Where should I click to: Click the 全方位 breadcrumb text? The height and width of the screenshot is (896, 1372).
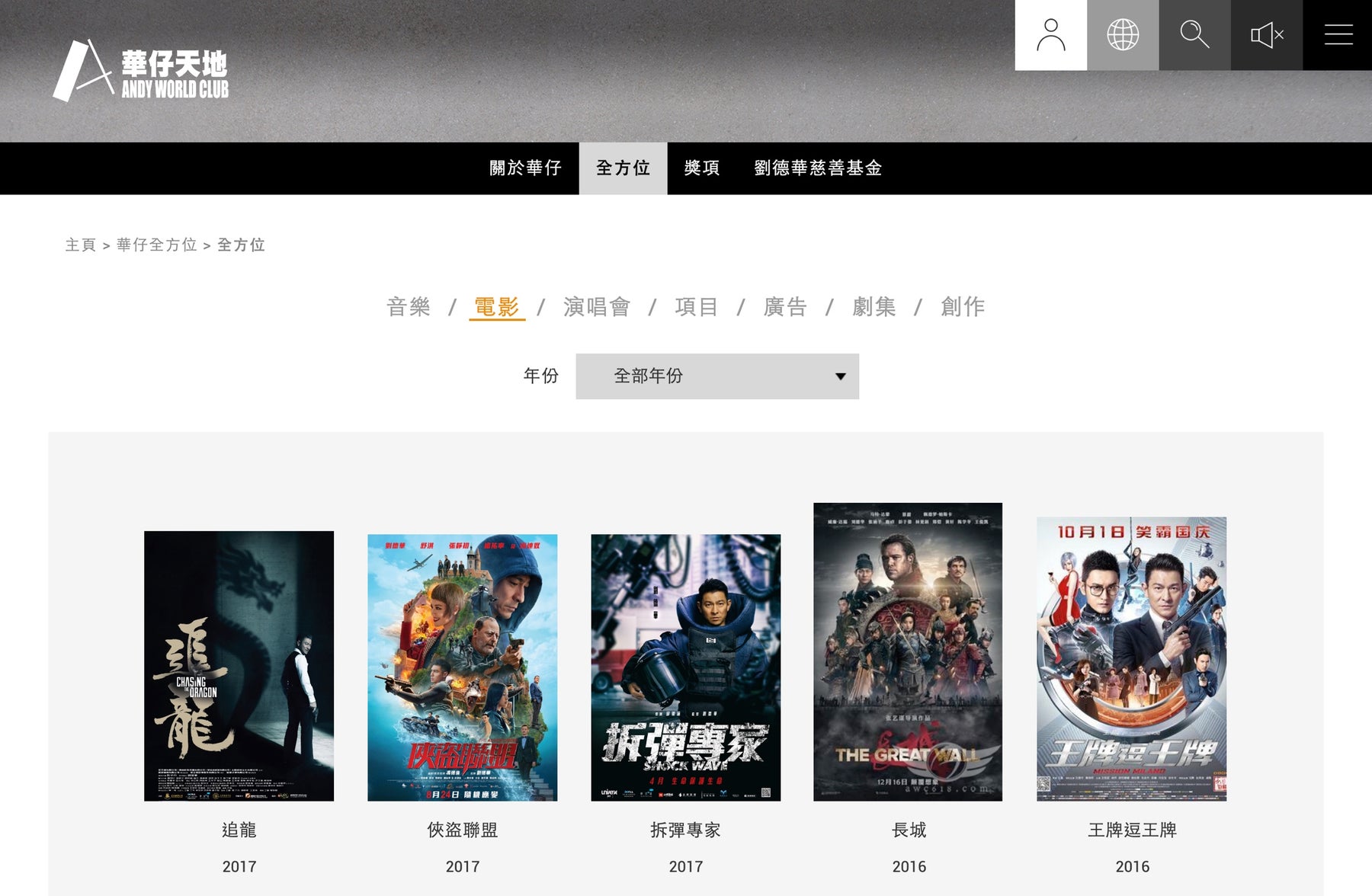click(x=241, y=245)
